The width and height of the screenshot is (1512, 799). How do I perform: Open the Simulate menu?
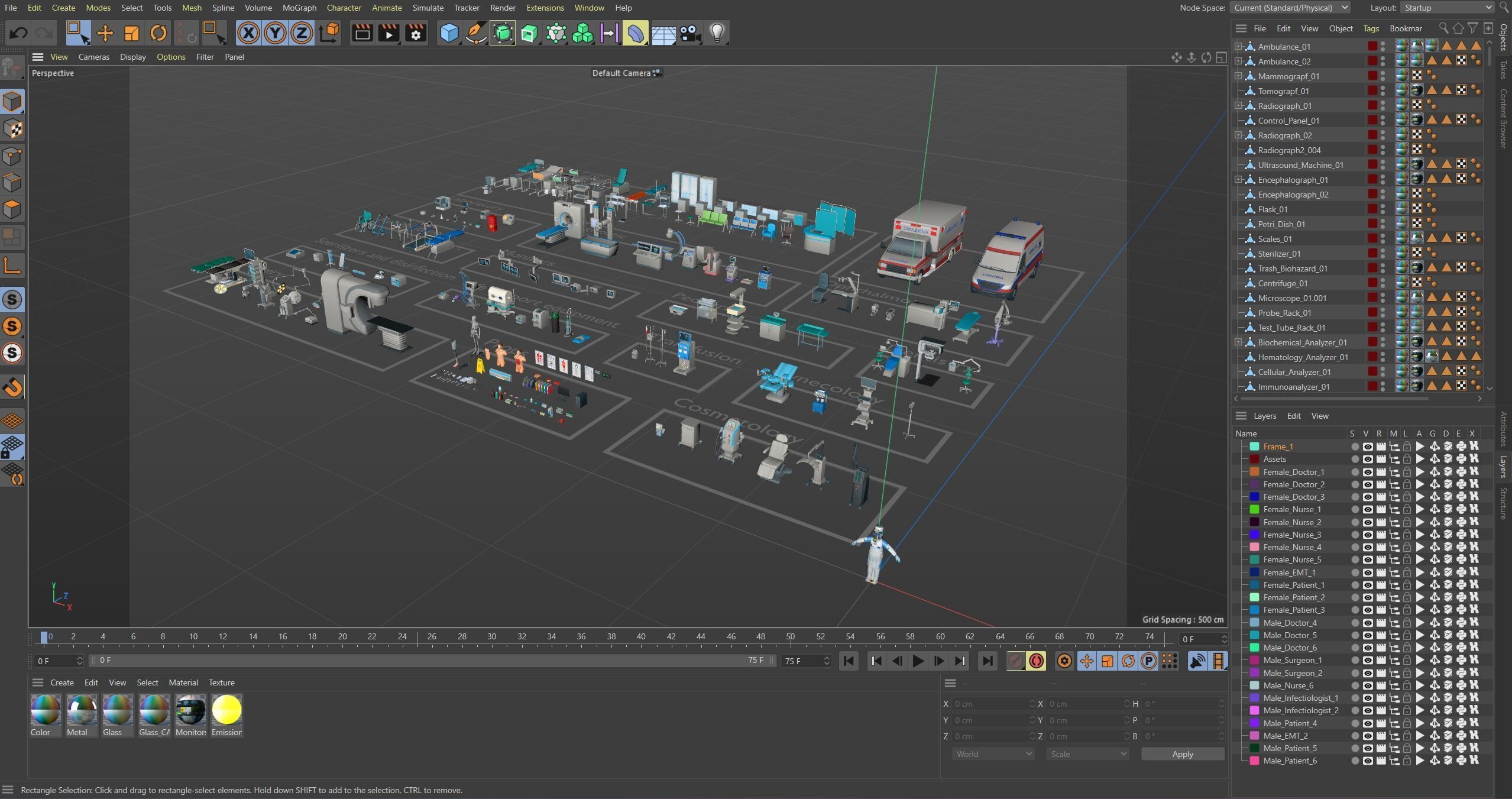pos(428,8)
